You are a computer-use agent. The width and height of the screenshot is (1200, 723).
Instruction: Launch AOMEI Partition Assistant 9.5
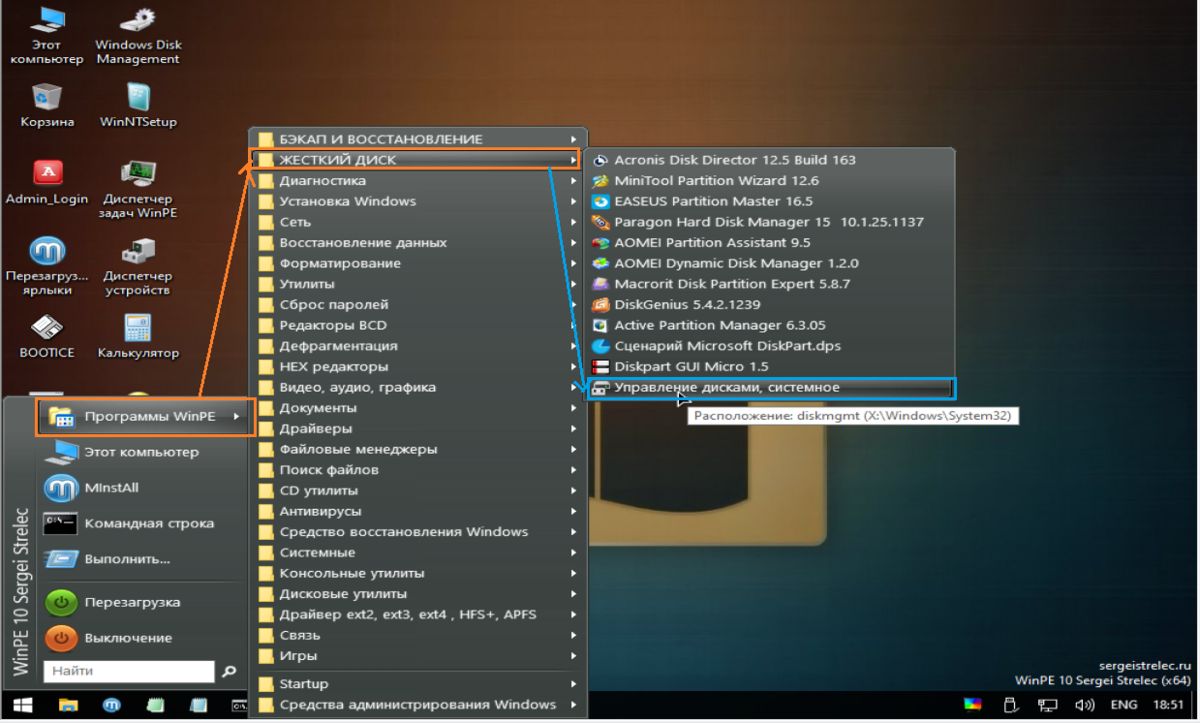[x=769, y=243]
